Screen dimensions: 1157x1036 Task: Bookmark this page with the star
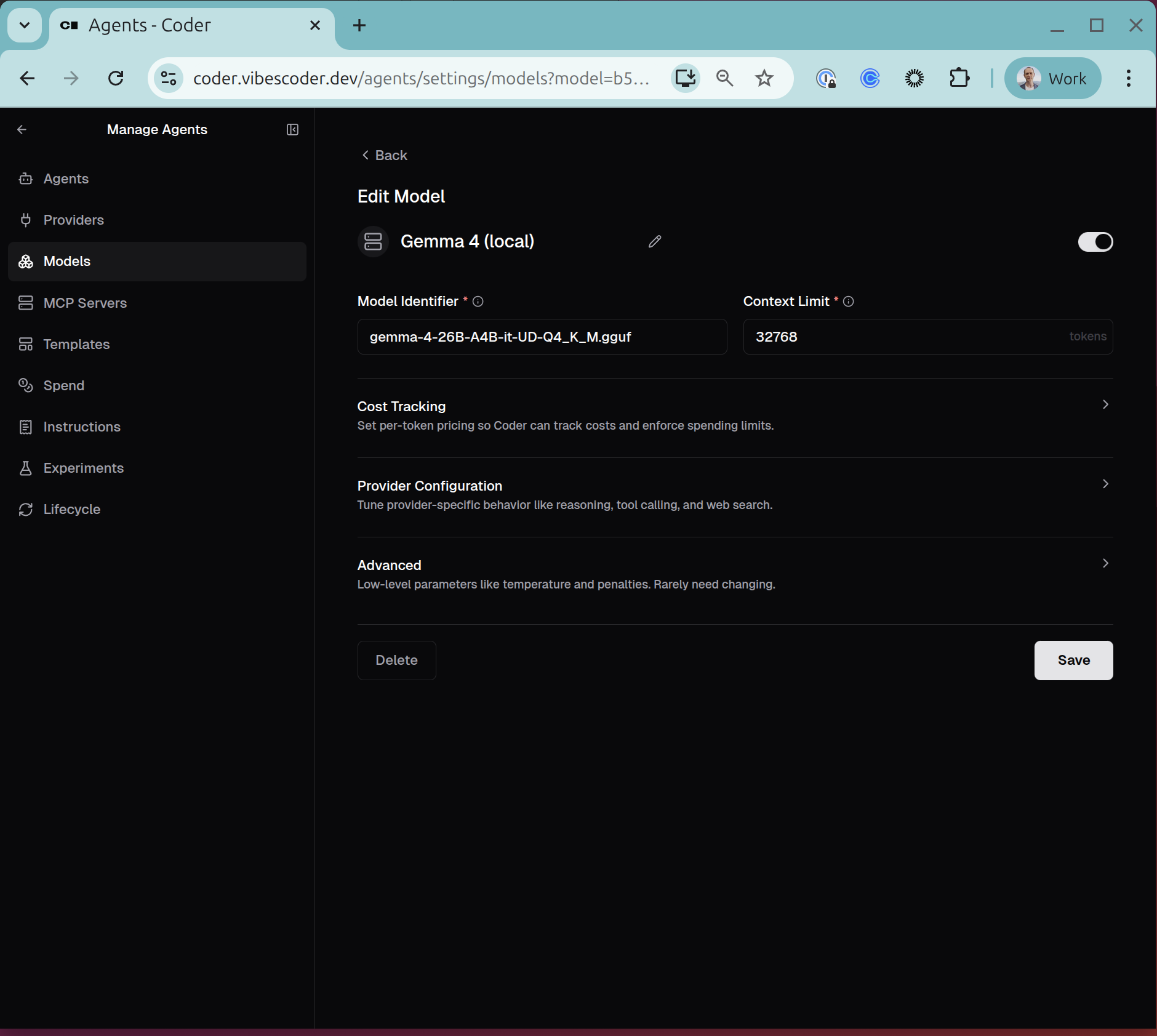pyautogui.click(x=764, y=78)
